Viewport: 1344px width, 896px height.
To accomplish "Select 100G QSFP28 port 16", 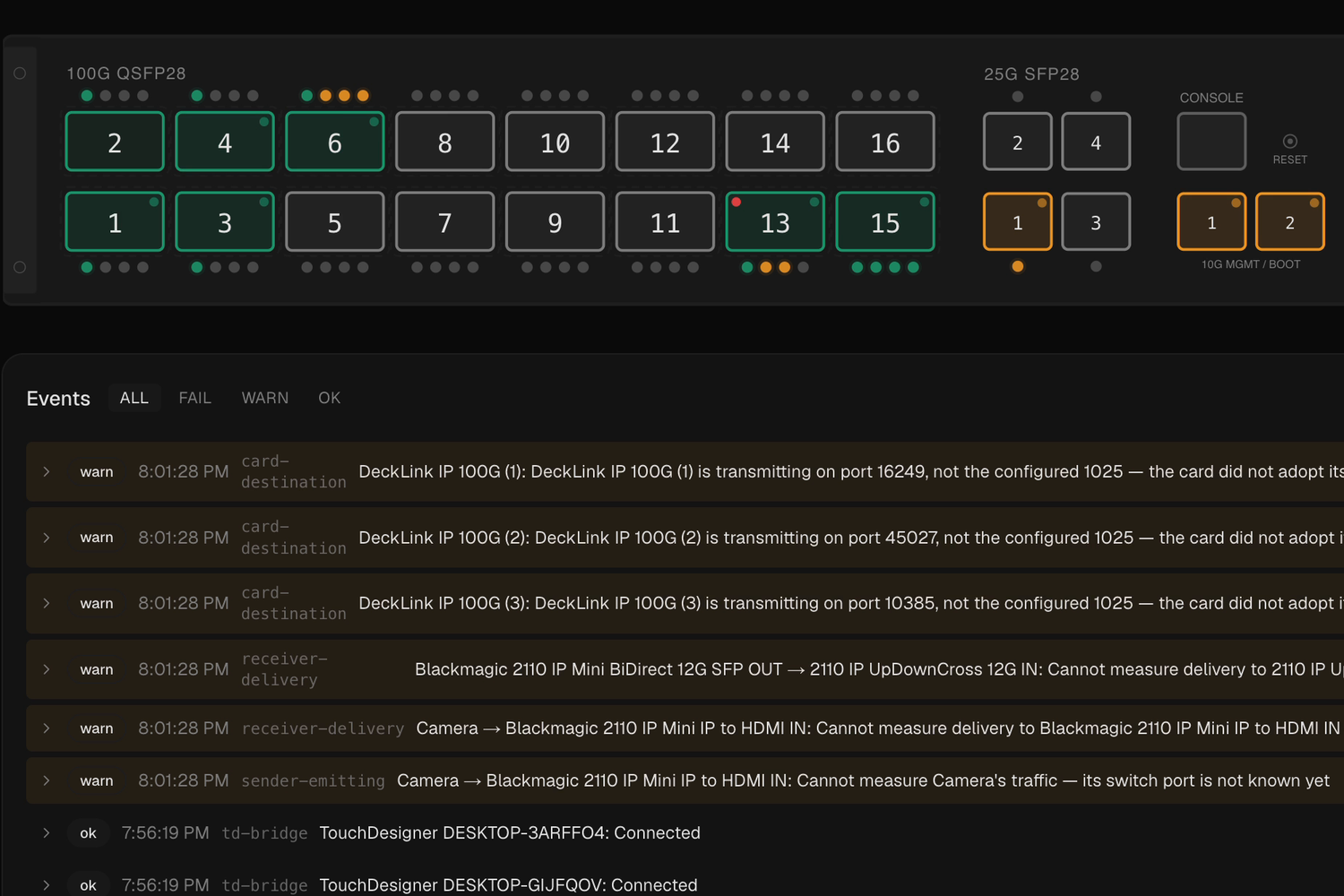I will [x=885, y=142].
